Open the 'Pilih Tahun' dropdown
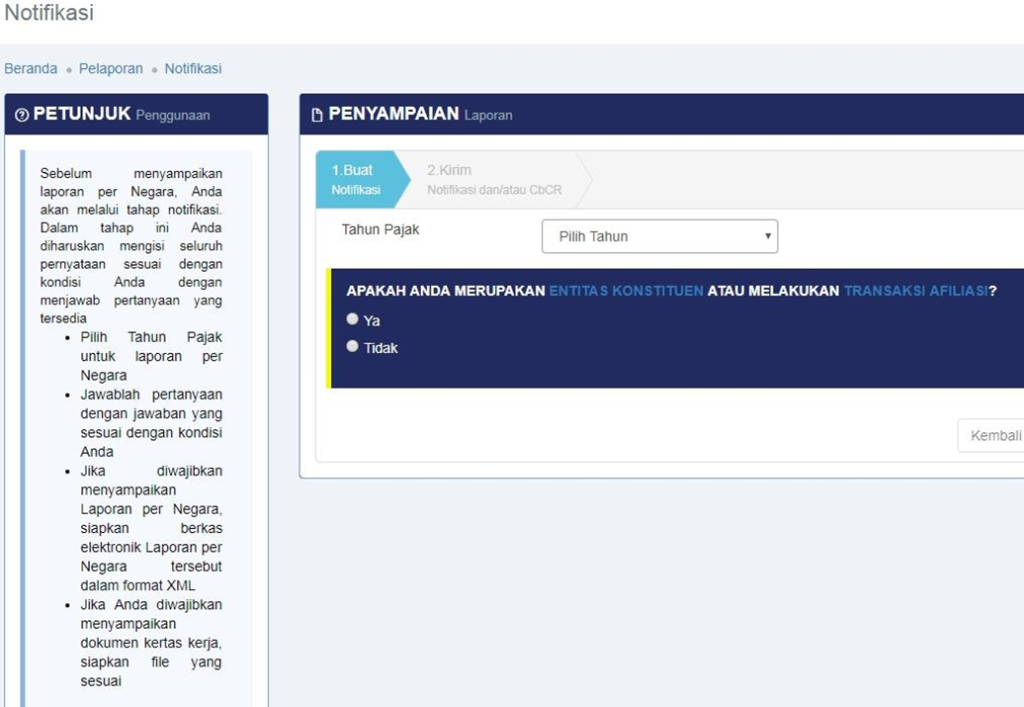 (660, 237)
